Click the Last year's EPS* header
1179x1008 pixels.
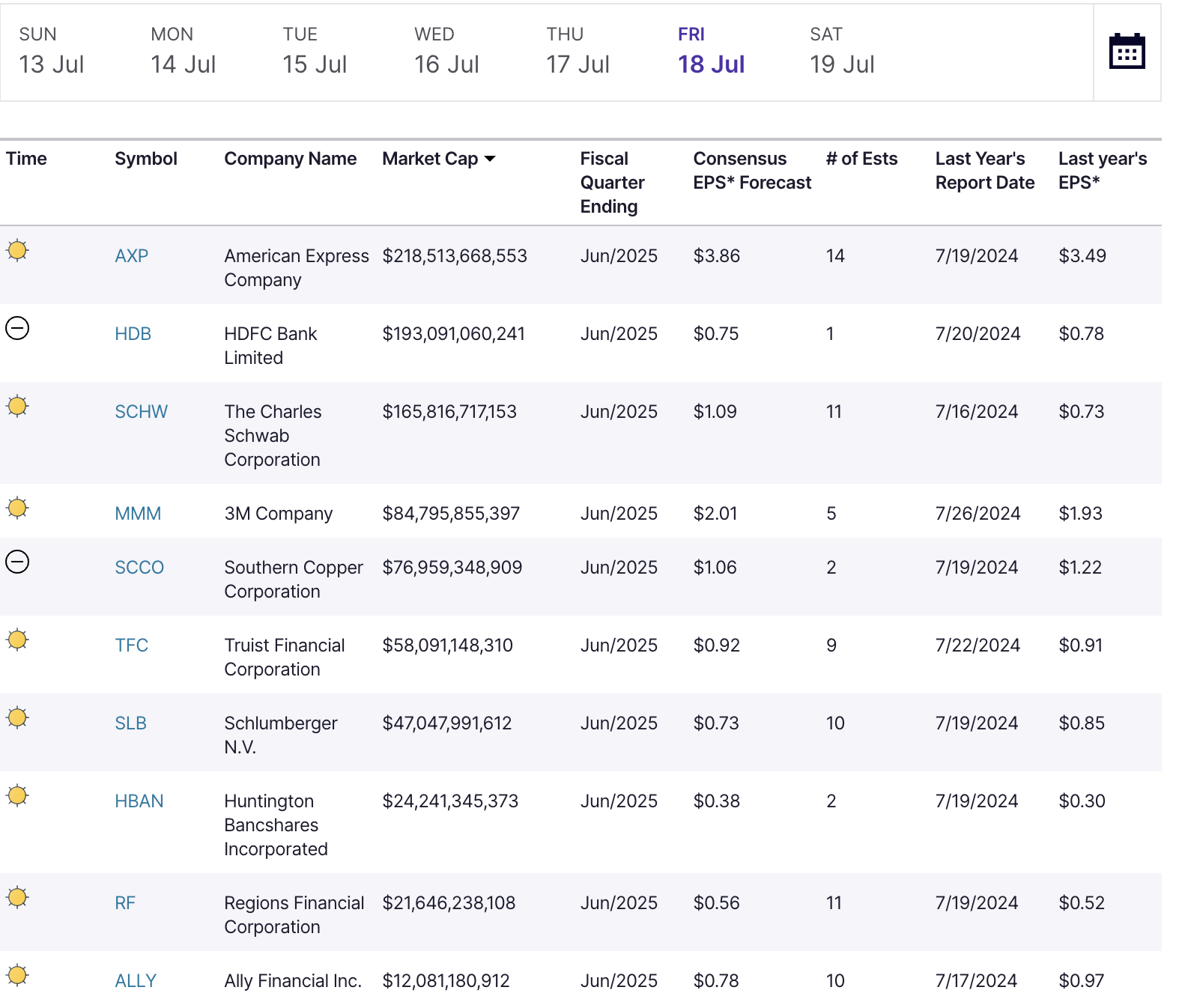pyautogui.click(x=1103, y=171)
